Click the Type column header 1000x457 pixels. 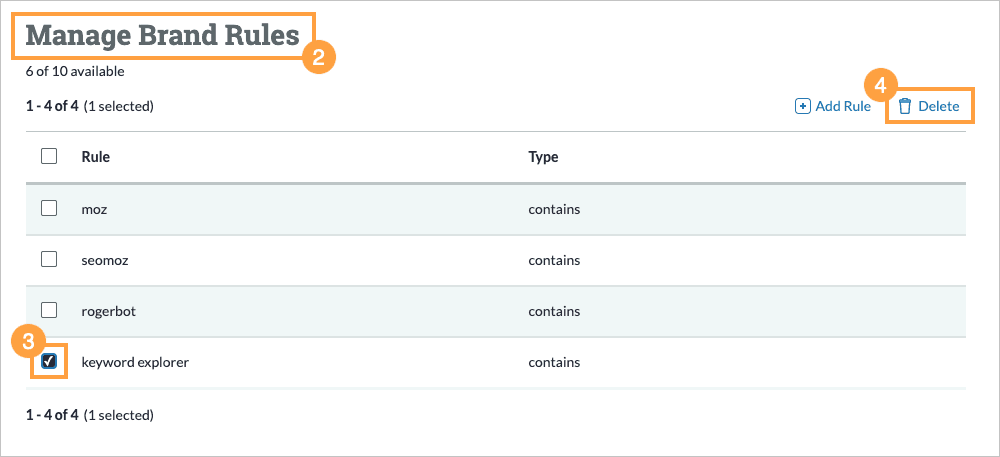click(543, 157)
